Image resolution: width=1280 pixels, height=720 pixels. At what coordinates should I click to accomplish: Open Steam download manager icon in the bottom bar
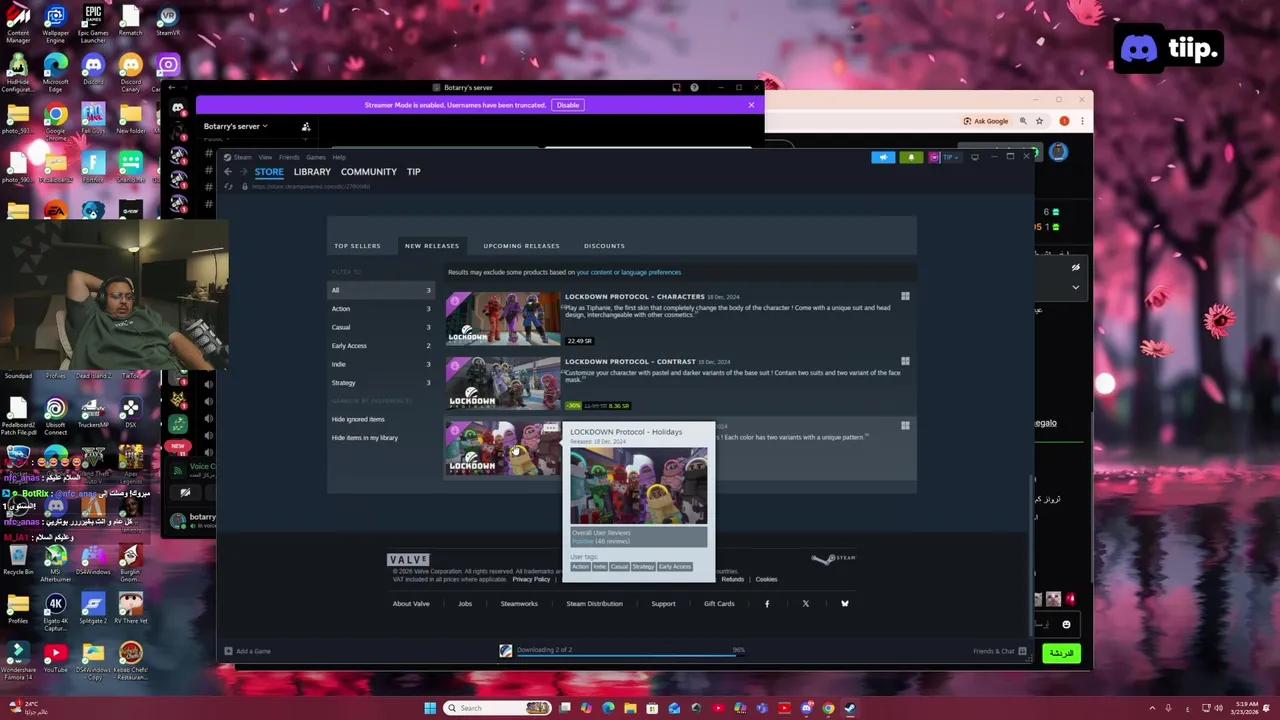506,651
